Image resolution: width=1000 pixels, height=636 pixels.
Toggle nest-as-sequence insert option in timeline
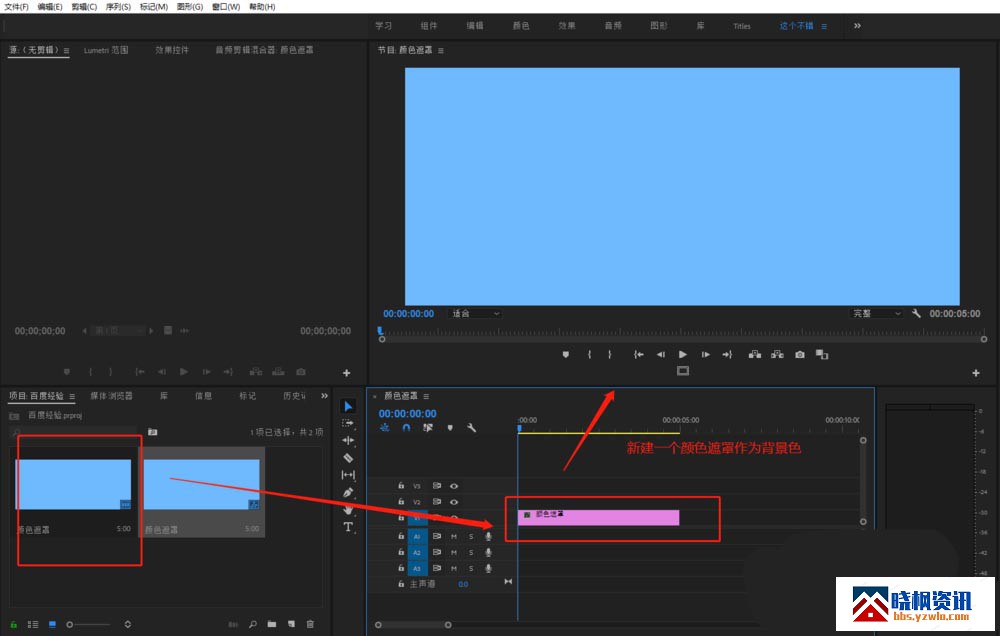pos(385,427)
